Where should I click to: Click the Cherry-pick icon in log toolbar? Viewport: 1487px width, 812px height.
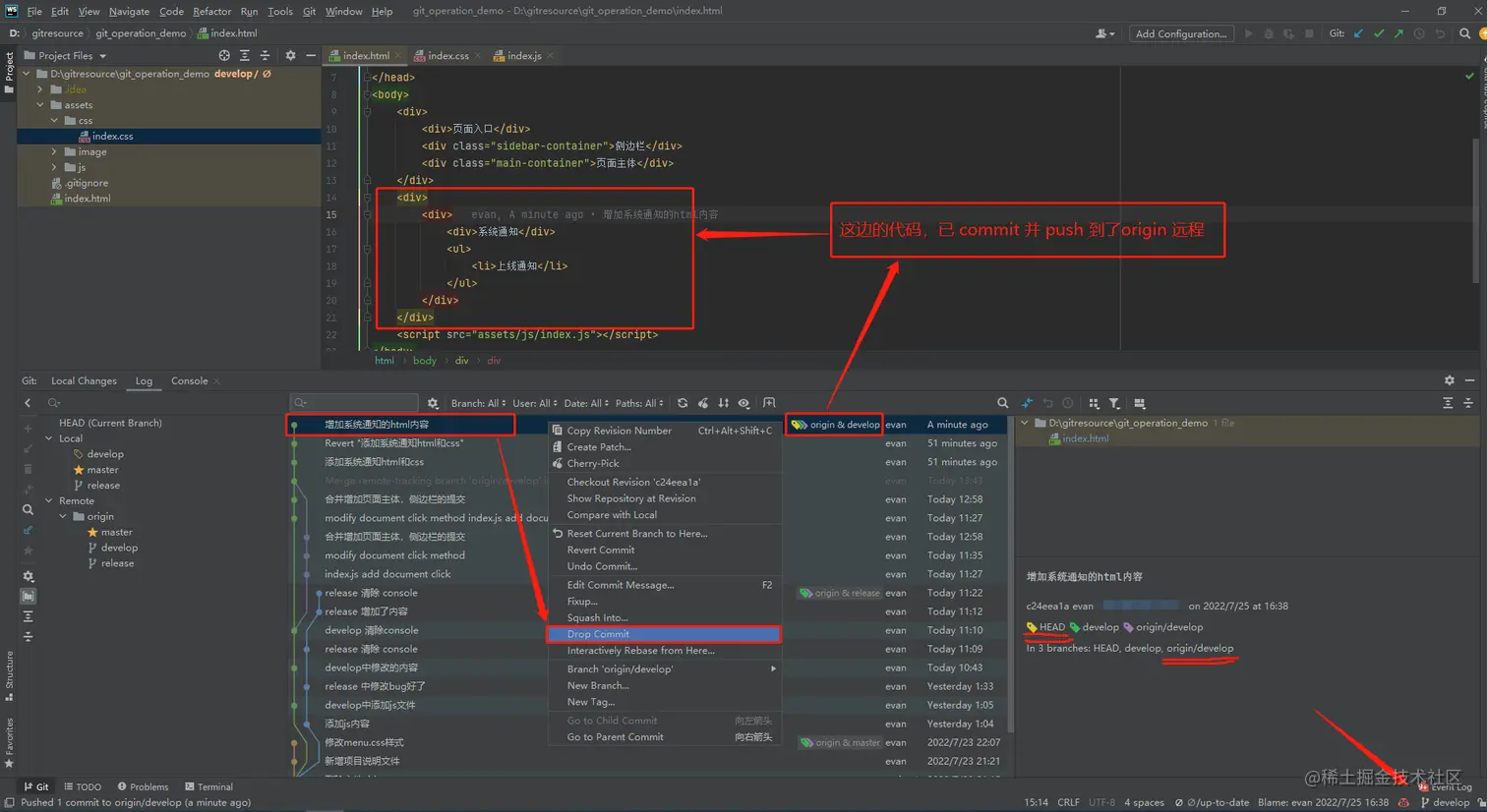click(703, 403)
